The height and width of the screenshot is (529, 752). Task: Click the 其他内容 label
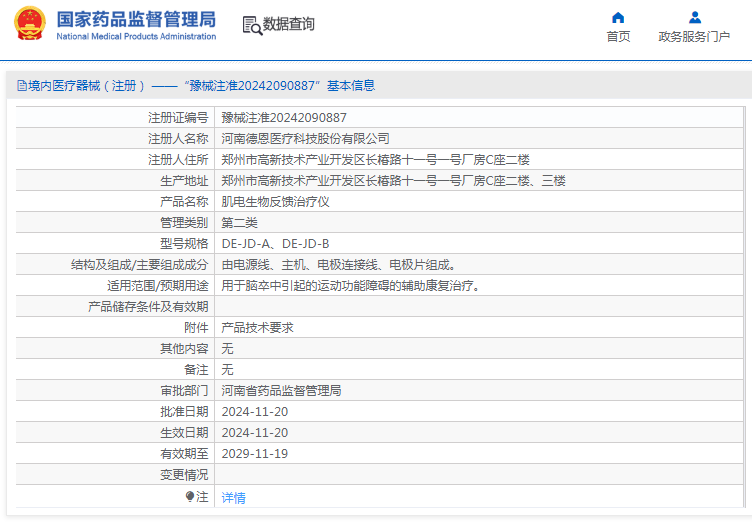point(184,349)
